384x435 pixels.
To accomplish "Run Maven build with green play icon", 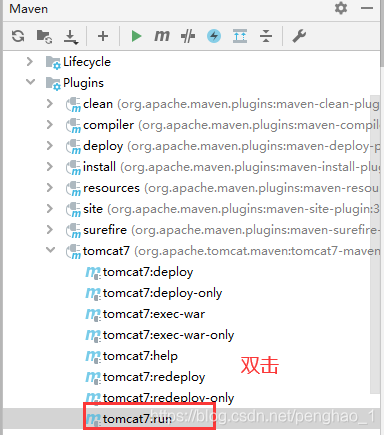I will (x=136, y=36).
